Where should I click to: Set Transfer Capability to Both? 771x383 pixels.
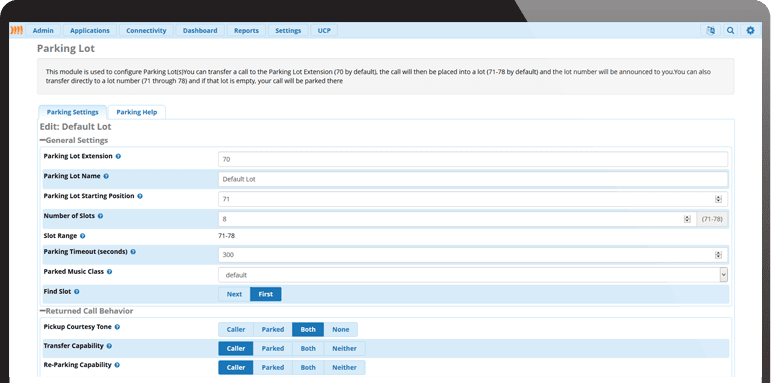click(x=308, y=349)
